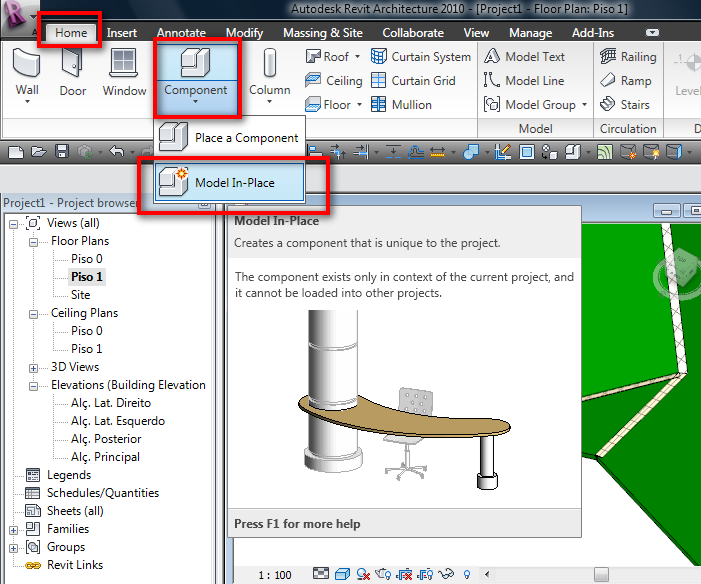Open the Piso 0 floor plan

[x=87, y=259]
